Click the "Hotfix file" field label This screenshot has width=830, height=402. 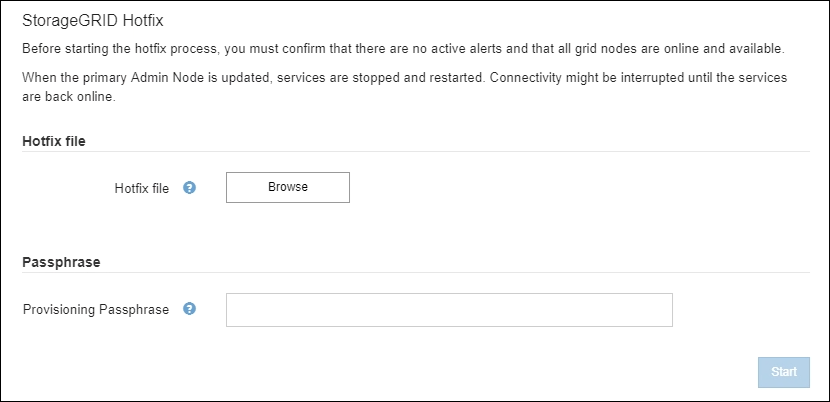[141, 188]
